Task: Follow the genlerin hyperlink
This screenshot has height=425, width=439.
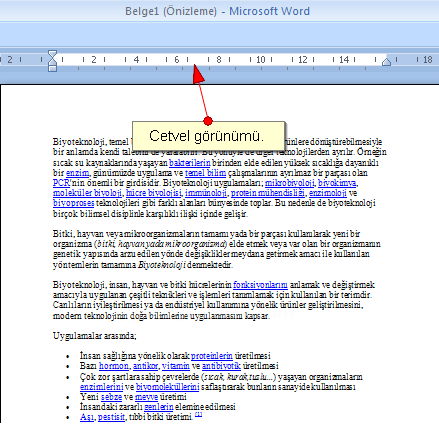Action: (159, 407)
